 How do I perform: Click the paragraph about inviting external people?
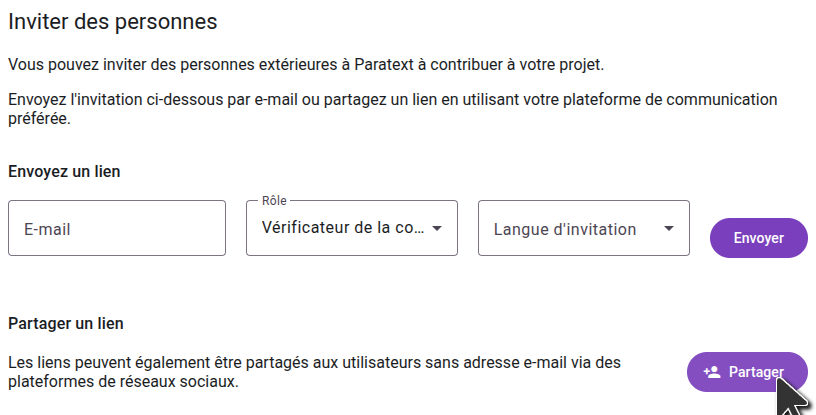click(x=306, y=65)
